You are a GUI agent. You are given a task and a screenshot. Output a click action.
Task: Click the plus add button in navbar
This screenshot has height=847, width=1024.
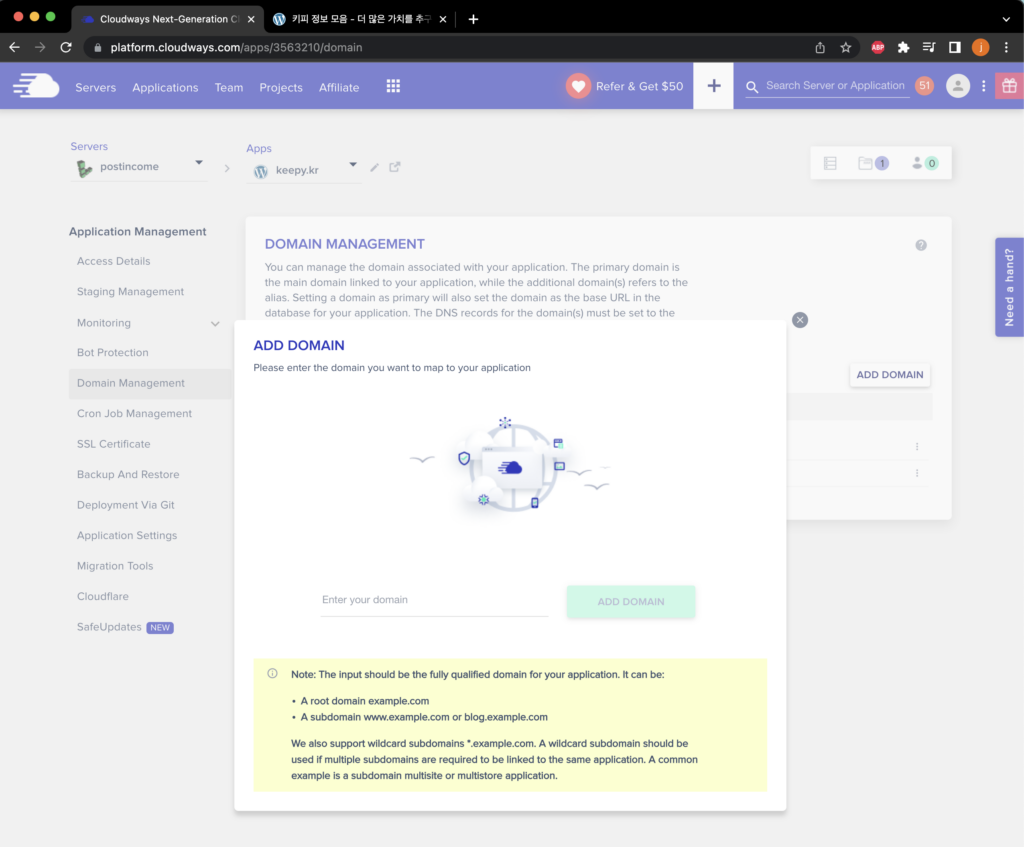coord(714,86)
